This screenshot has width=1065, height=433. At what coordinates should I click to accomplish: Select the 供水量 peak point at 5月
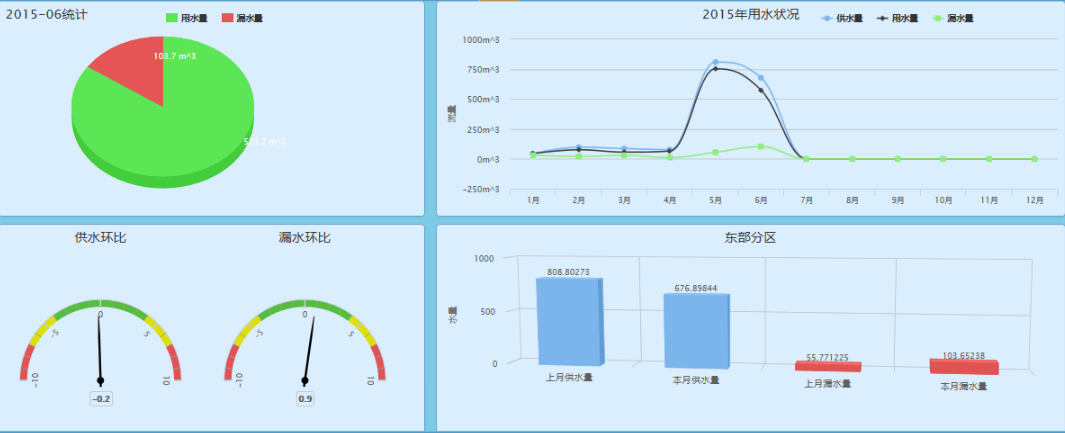tap(715, 62)
